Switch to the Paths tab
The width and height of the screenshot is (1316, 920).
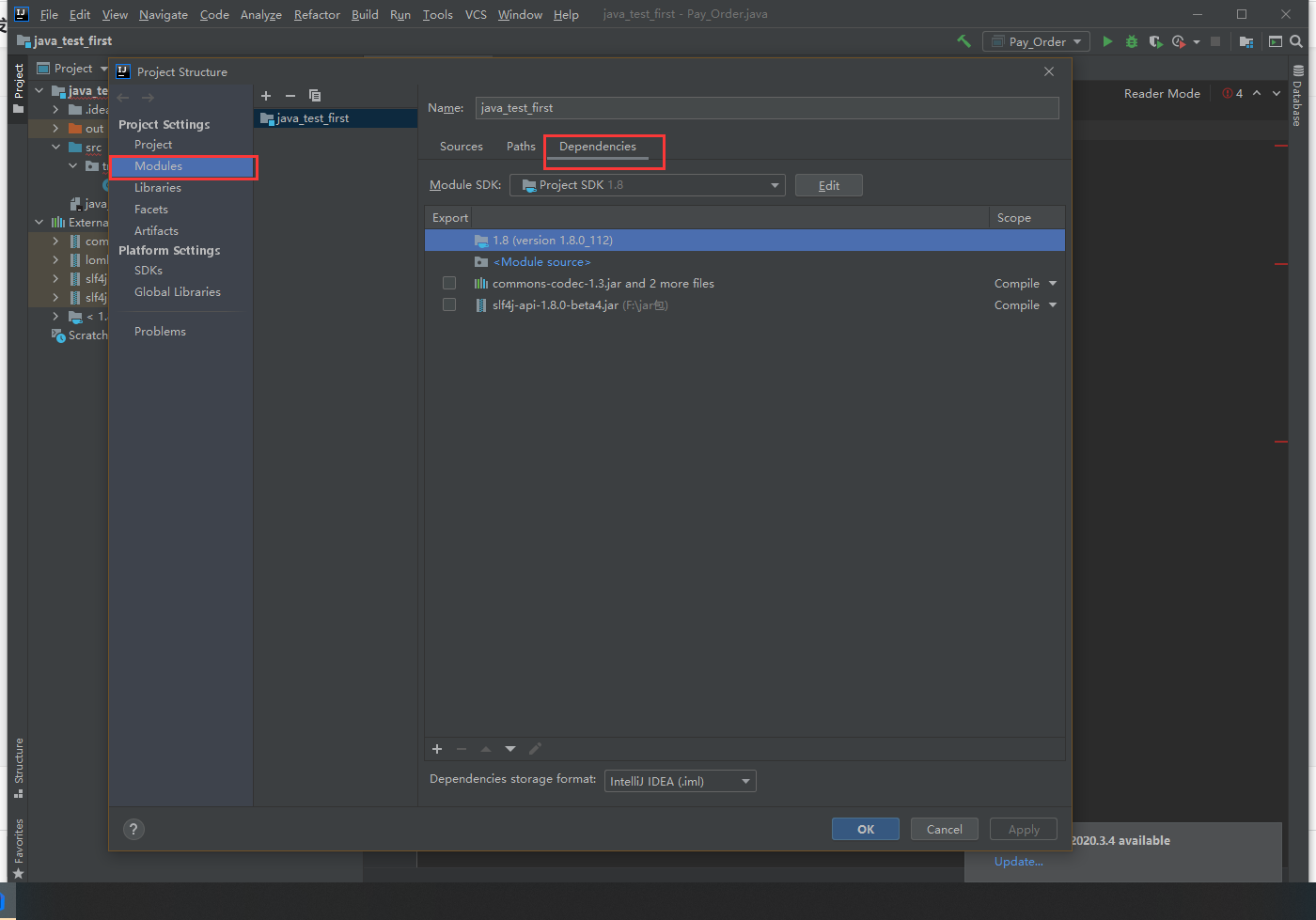pyautogui.click(x=521, y=147)
